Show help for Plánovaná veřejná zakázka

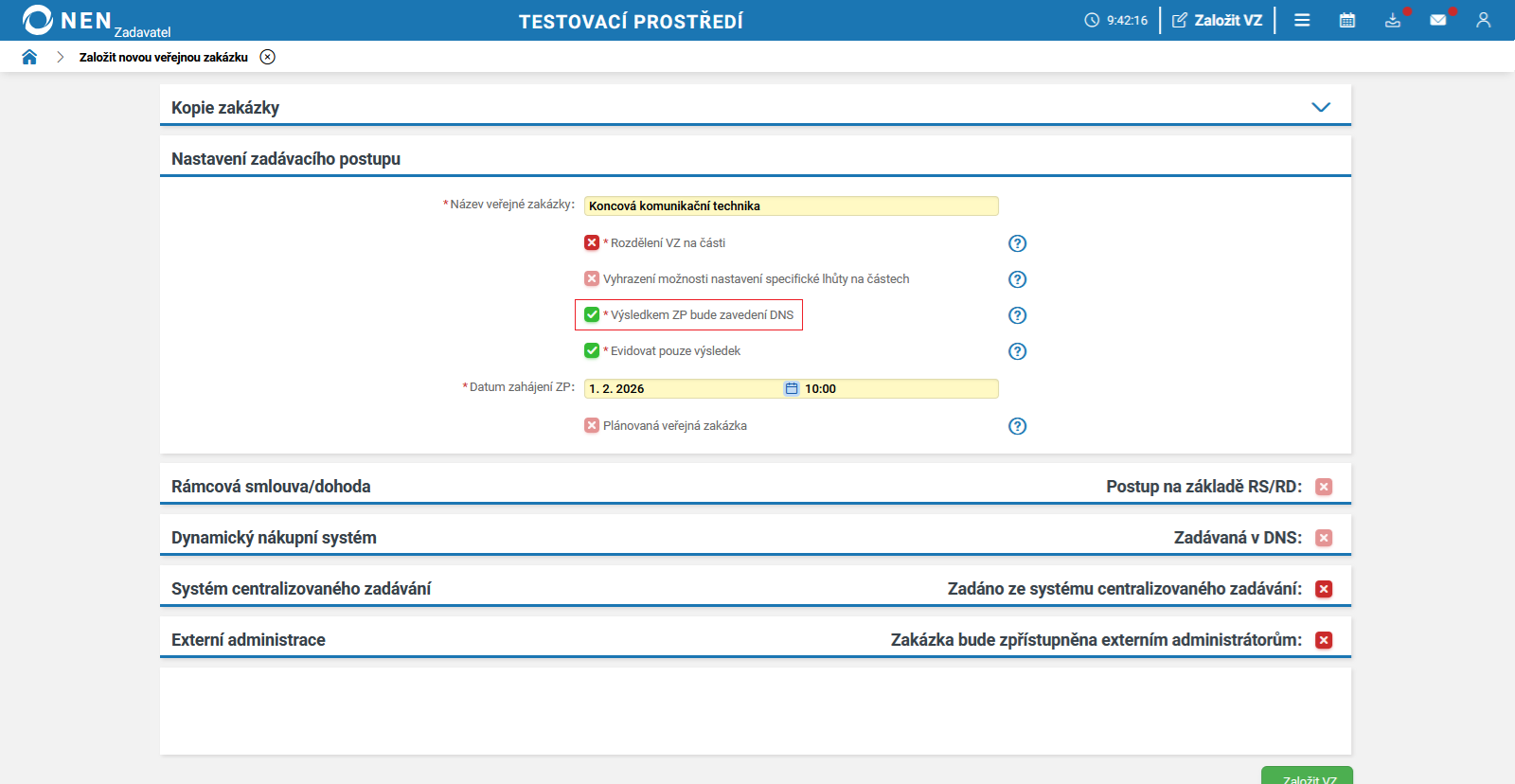(x=1018, y=426)
